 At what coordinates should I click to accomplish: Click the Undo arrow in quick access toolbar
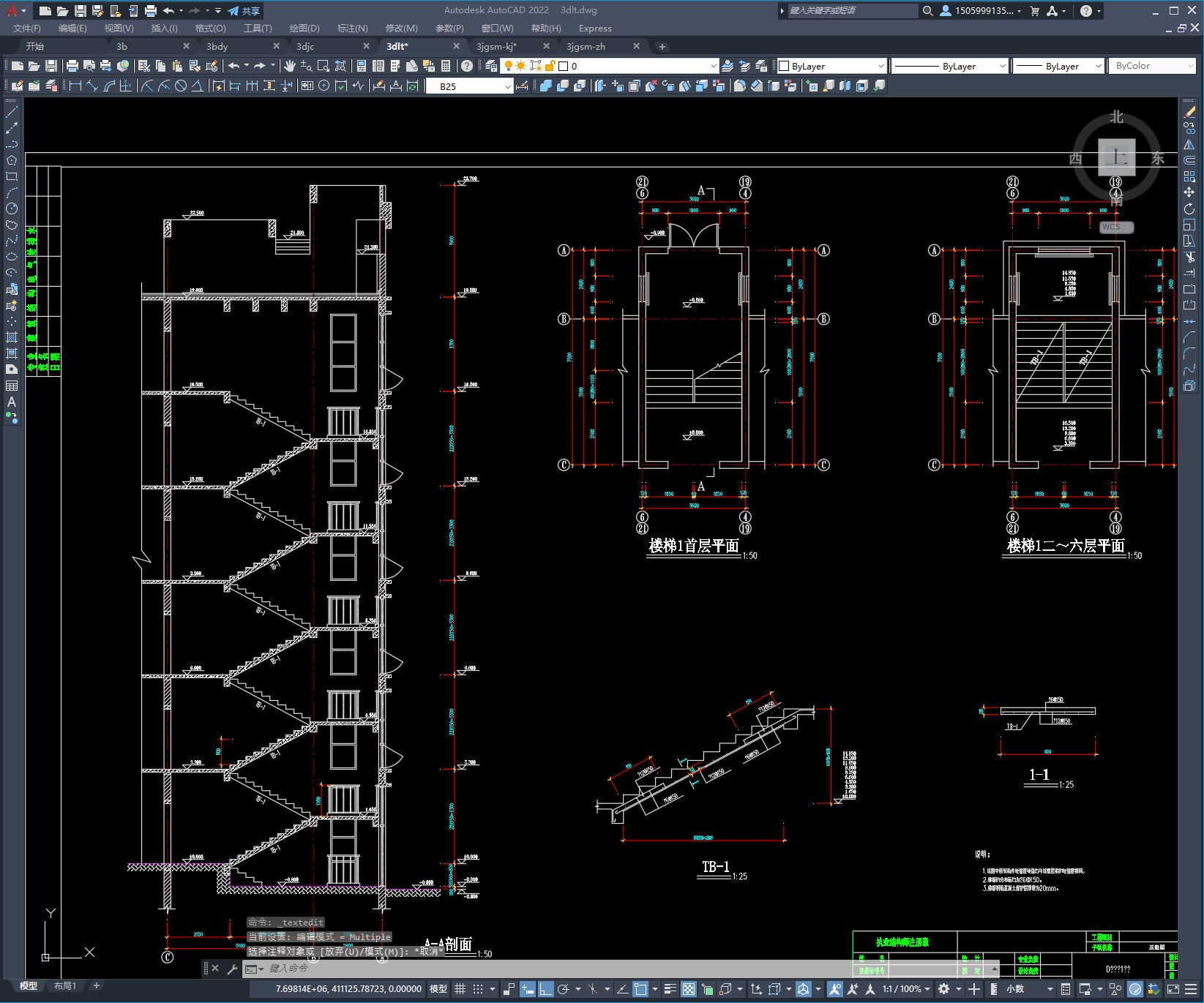point(169,11)
